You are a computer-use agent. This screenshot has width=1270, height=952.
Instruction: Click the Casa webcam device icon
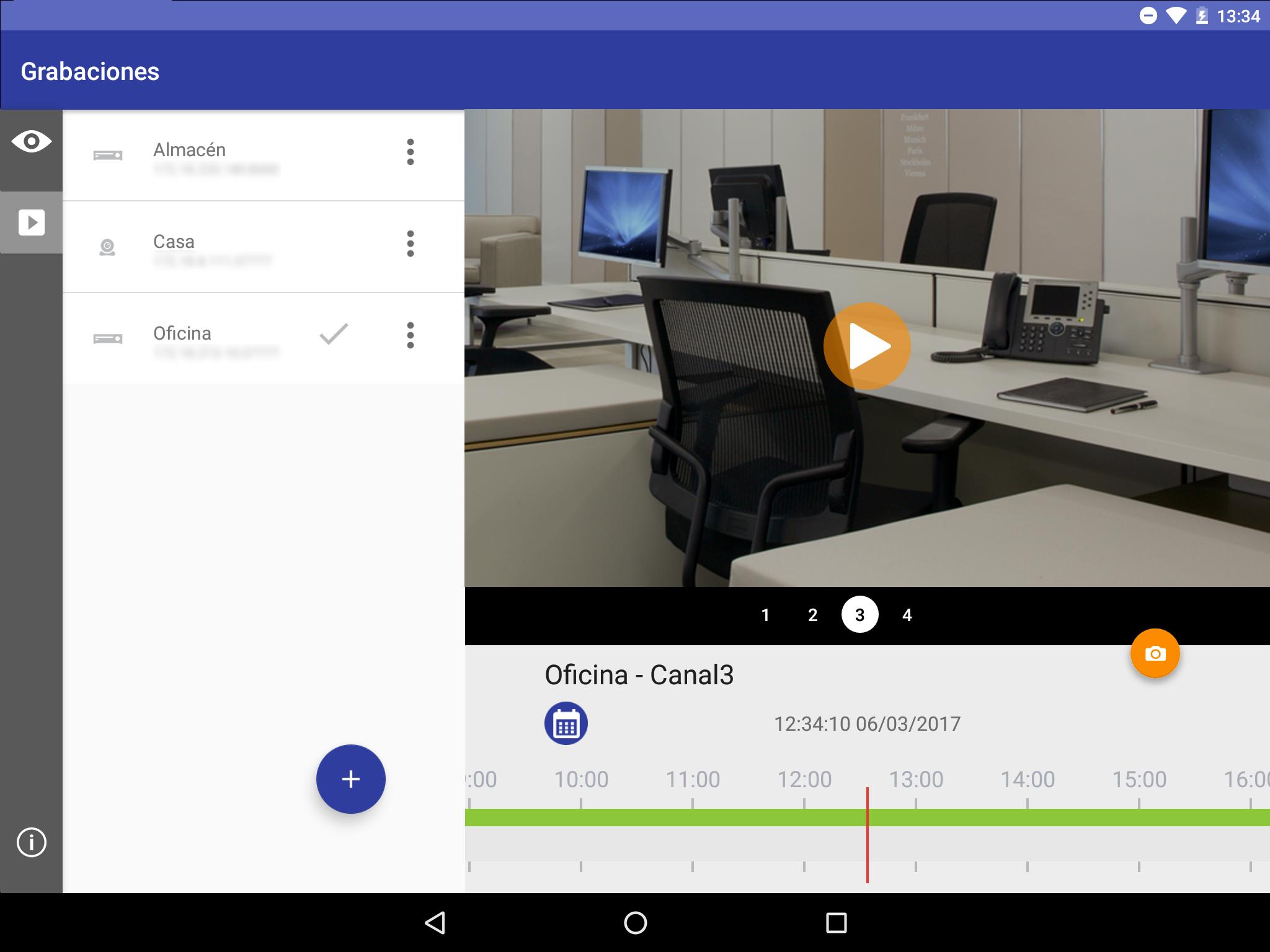(x=107, y=247)
